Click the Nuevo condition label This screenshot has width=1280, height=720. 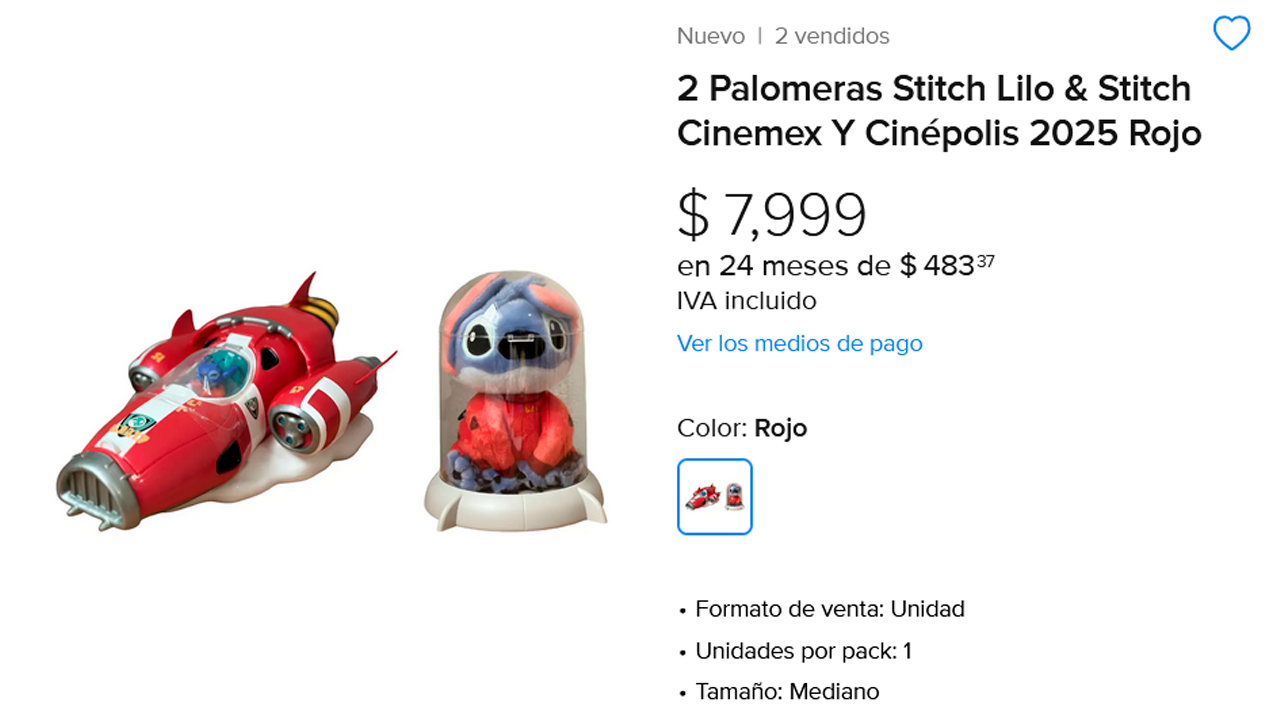click(x=711, y=36)
